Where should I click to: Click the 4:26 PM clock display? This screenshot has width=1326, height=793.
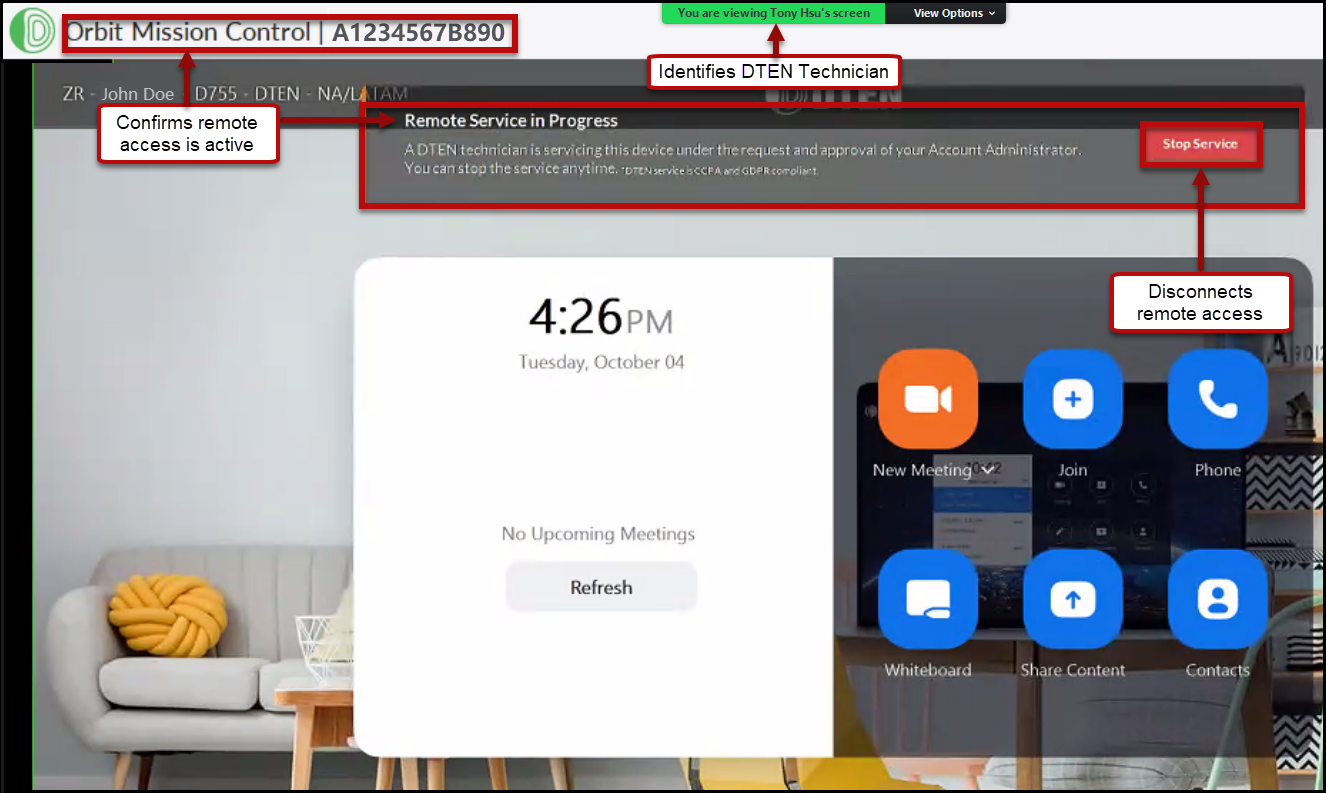[601, 318]
